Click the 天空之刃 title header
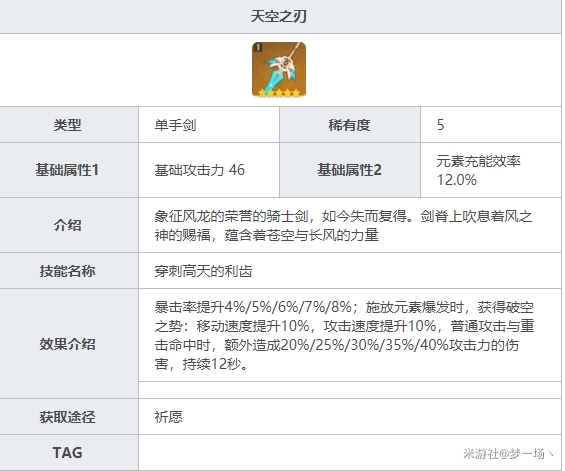565x471 pixels. (279, 17)
